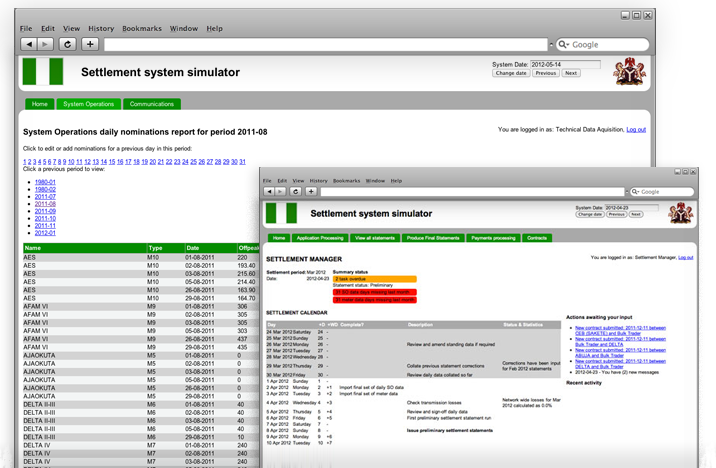Click Date column header in nominations table
This screenshot has height=468, width=716.
coord(211,248)
